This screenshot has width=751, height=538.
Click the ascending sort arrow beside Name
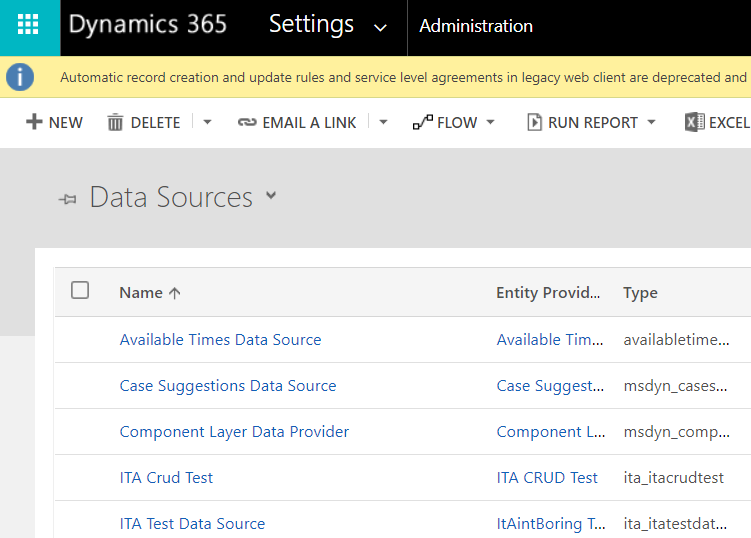(x=175, y=293)
